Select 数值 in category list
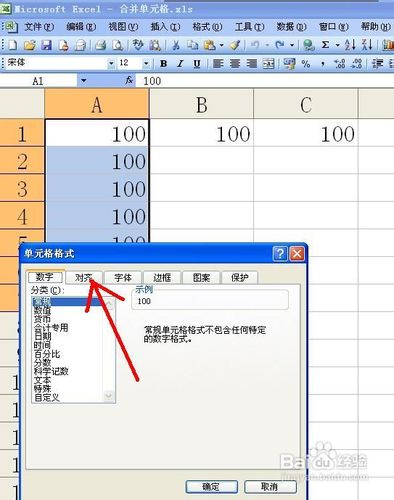This screenshot has width=394, height=500. tap(42, 310)
